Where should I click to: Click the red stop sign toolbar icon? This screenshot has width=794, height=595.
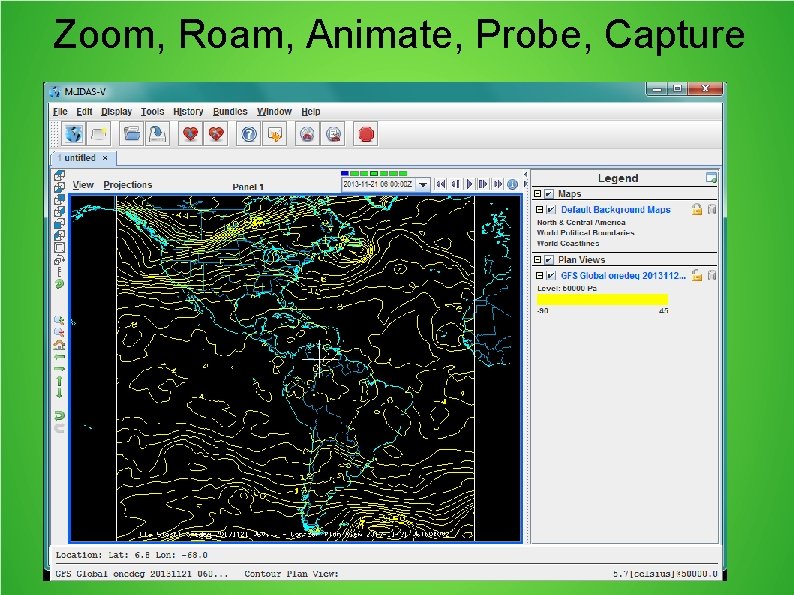[x=366, y=134]
